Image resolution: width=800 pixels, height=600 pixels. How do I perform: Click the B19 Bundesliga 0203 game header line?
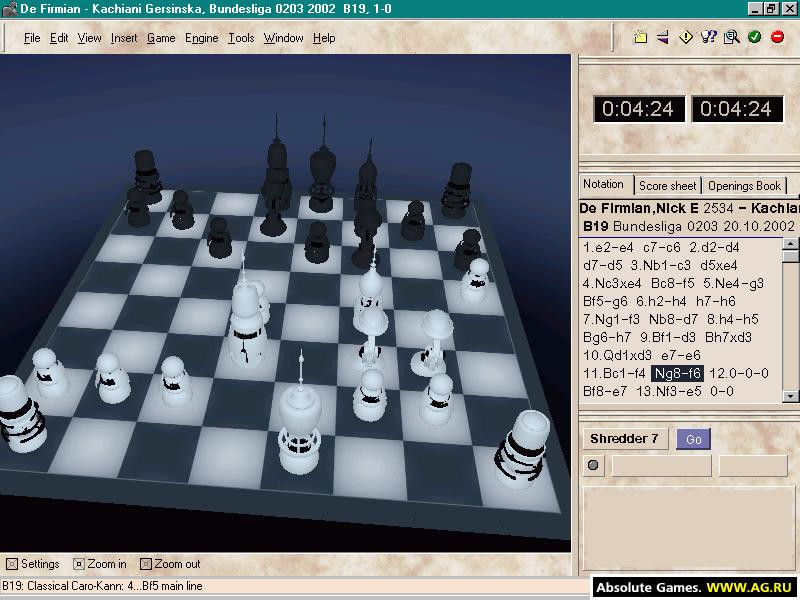(689, 226)
